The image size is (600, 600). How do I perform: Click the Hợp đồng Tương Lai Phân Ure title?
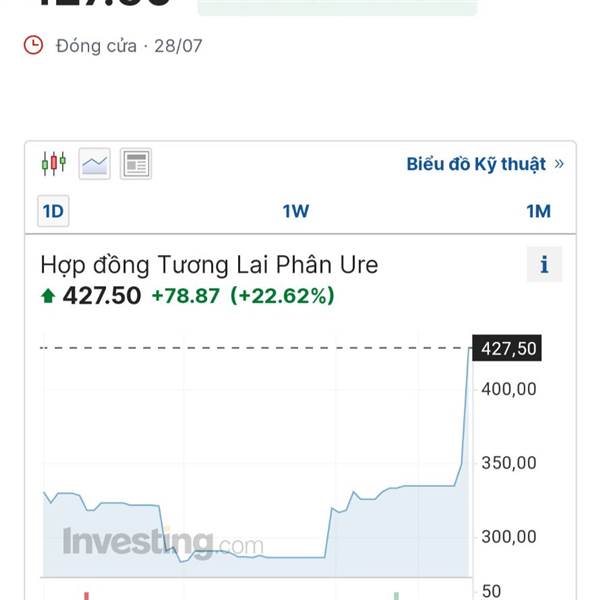tap(209, 265)
